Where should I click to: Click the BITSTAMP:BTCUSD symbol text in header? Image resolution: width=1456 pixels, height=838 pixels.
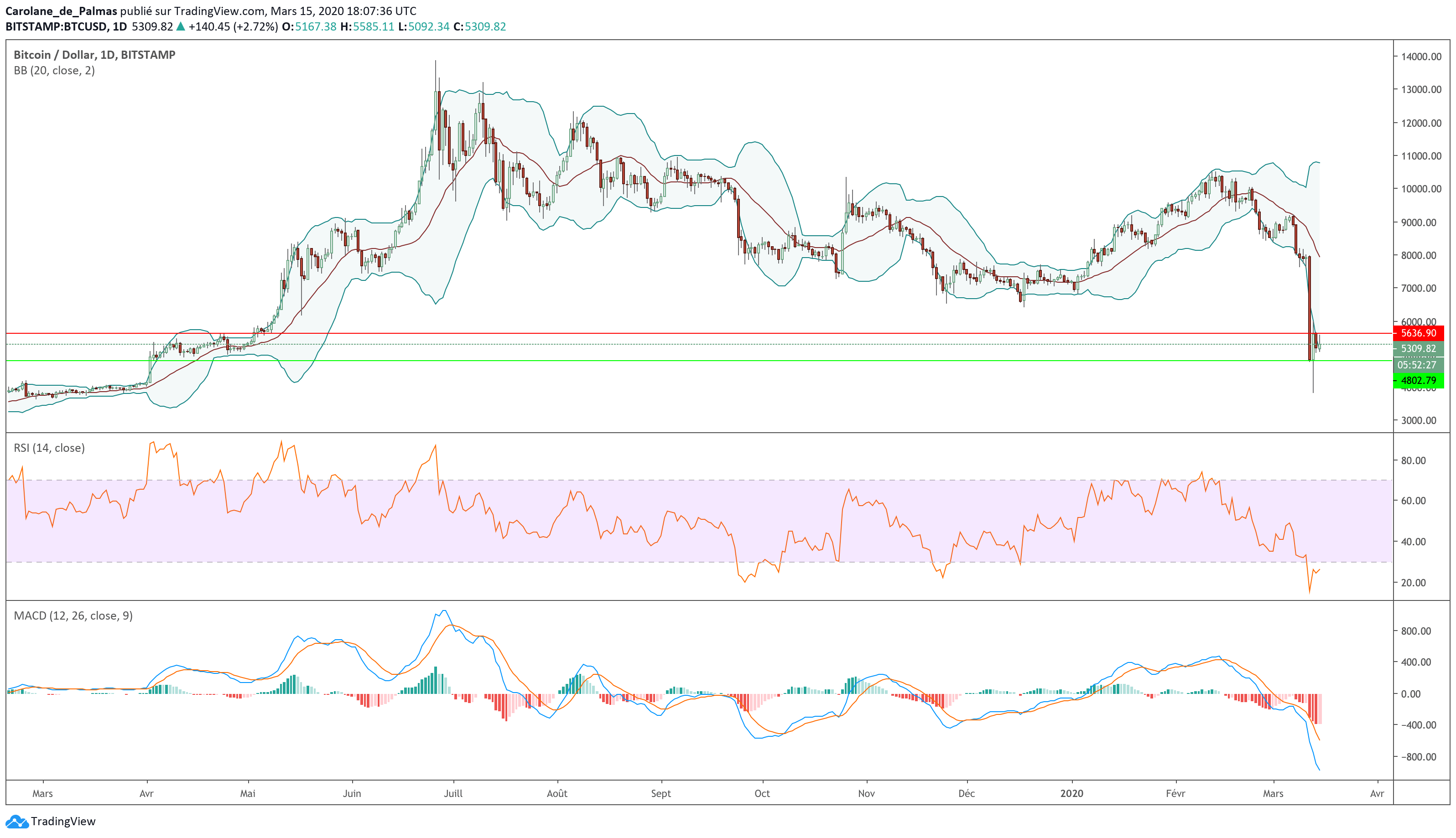click(56, 26)
